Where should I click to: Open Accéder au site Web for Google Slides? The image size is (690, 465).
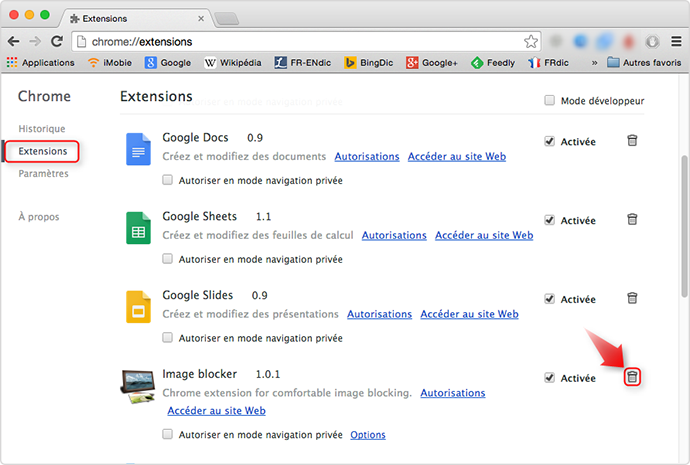click(x=469, y=314)
